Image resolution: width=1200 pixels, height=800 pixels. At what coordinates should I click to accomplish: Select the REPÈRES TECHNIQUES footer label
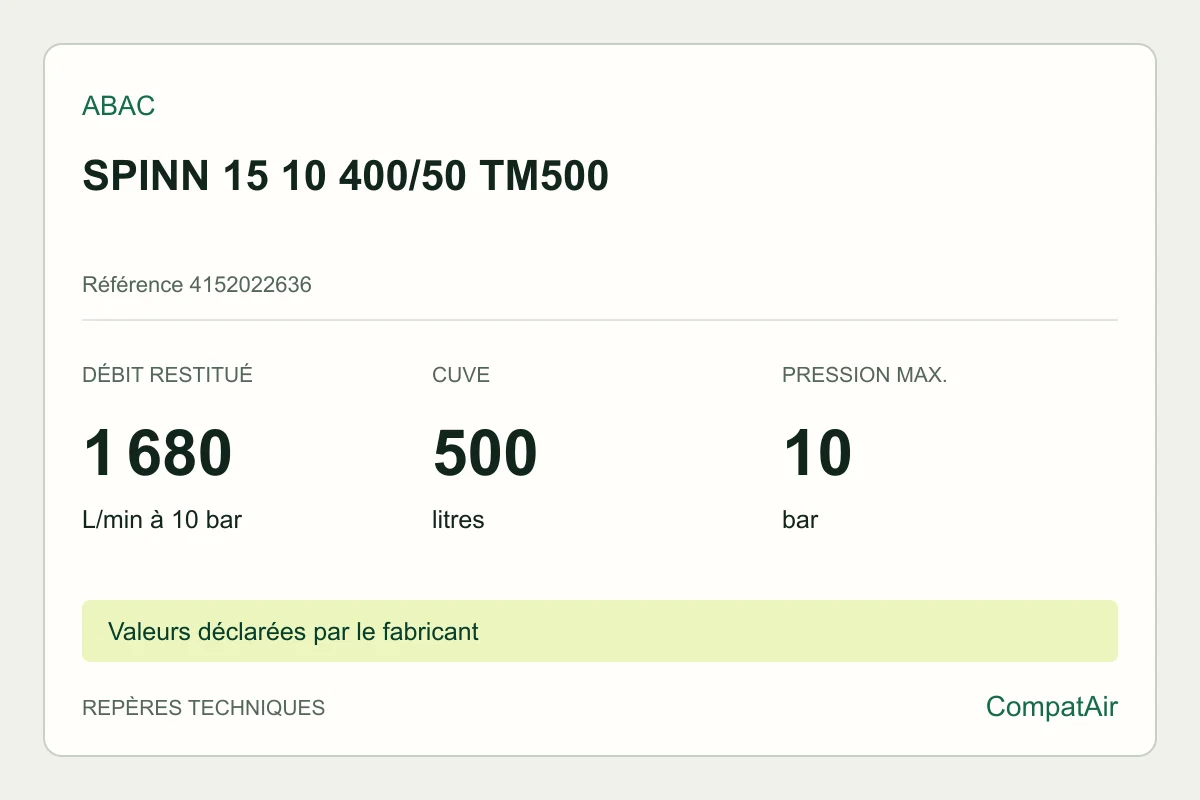pos(203,708)
